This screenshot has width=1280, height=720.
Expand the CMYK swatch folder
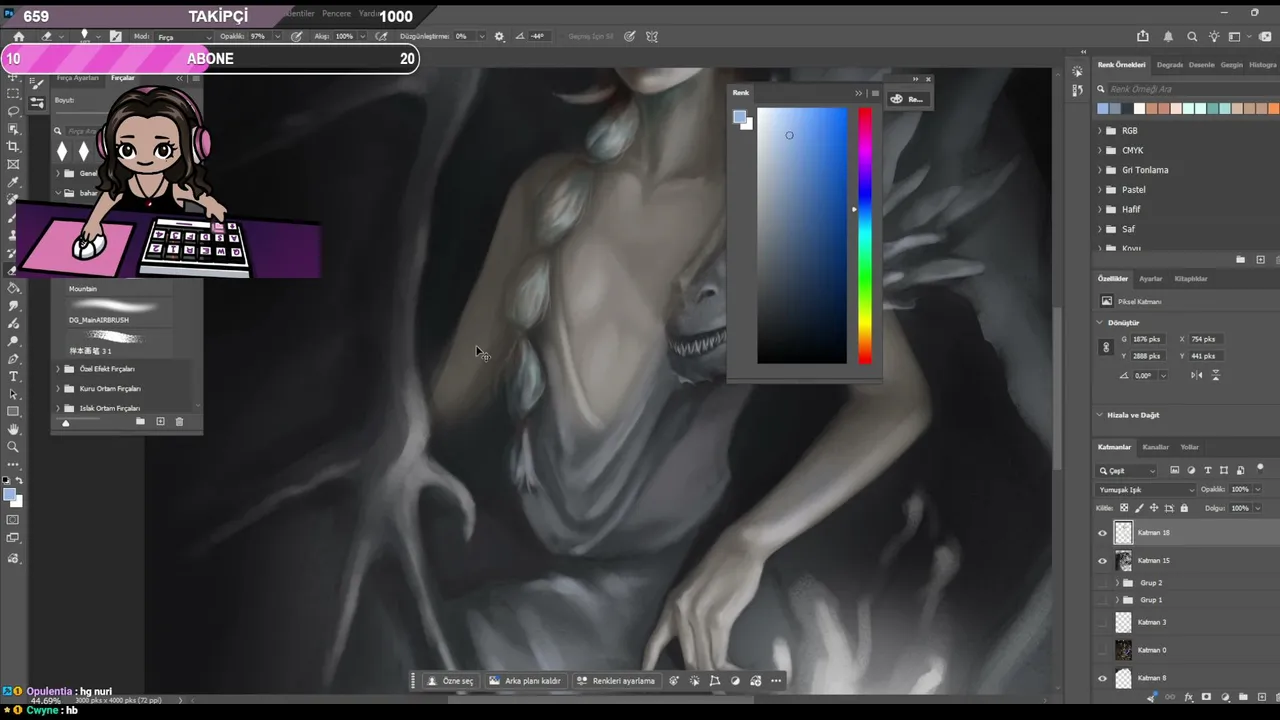1100,151
